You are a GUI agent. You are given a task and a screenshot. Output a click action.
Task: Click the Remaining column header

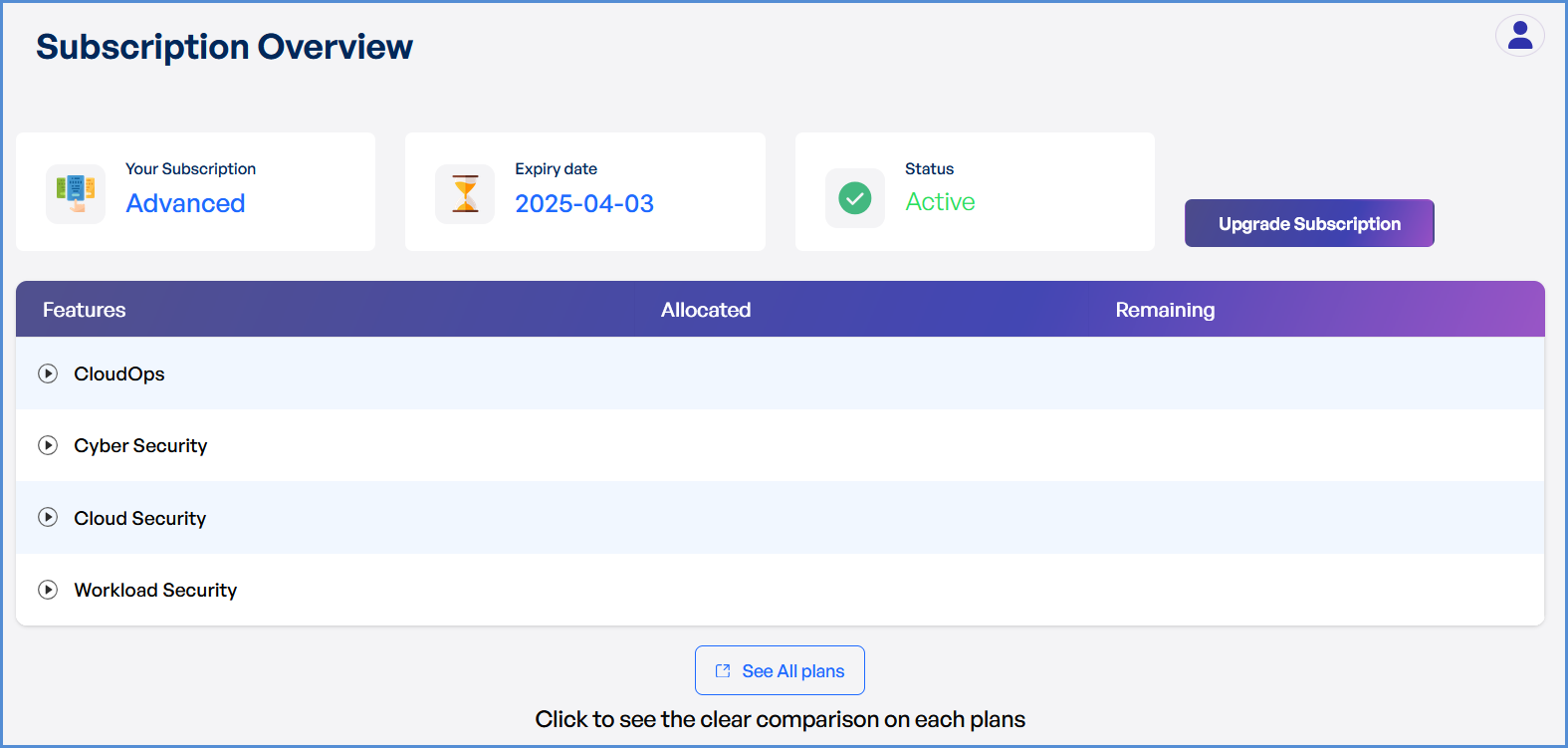tap(1164, 310)
